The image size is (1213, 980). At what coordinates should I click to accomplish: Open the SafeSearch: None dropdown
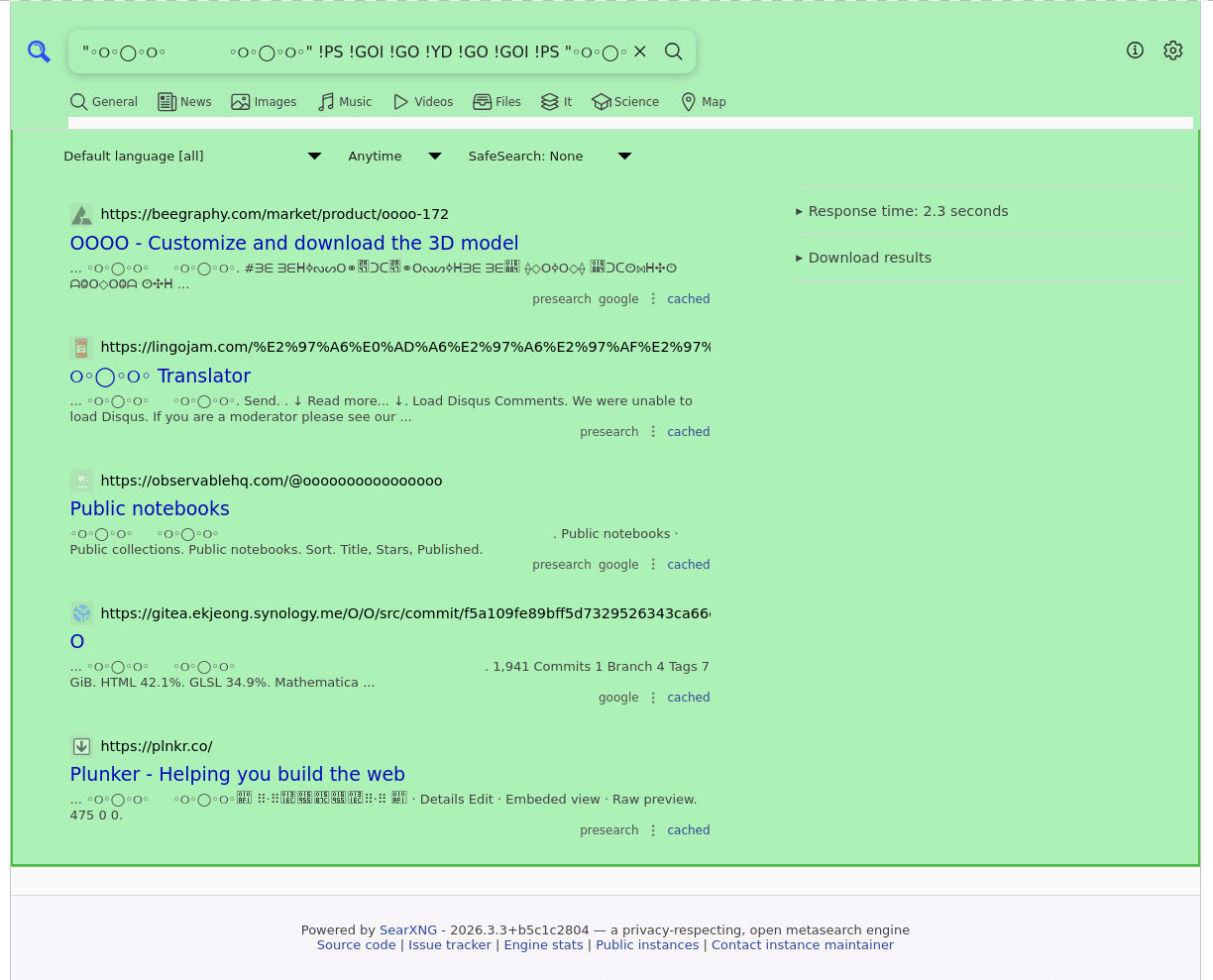tap(549, 157)
